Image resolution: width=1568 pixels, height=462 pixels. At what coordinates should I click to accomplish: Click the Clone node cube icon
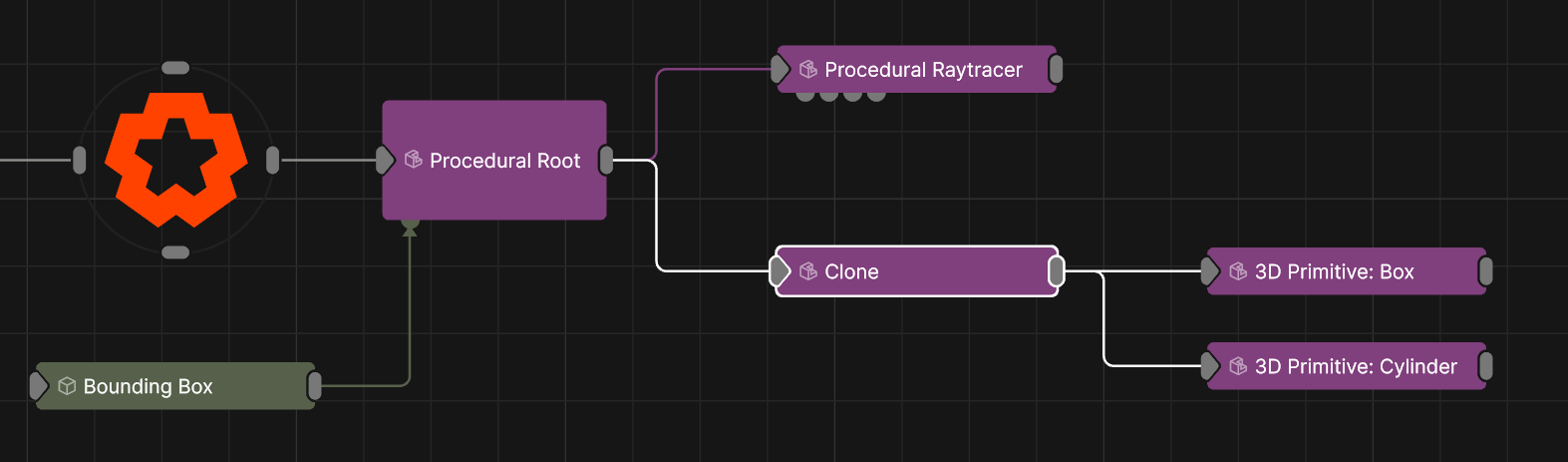point(808,271)
